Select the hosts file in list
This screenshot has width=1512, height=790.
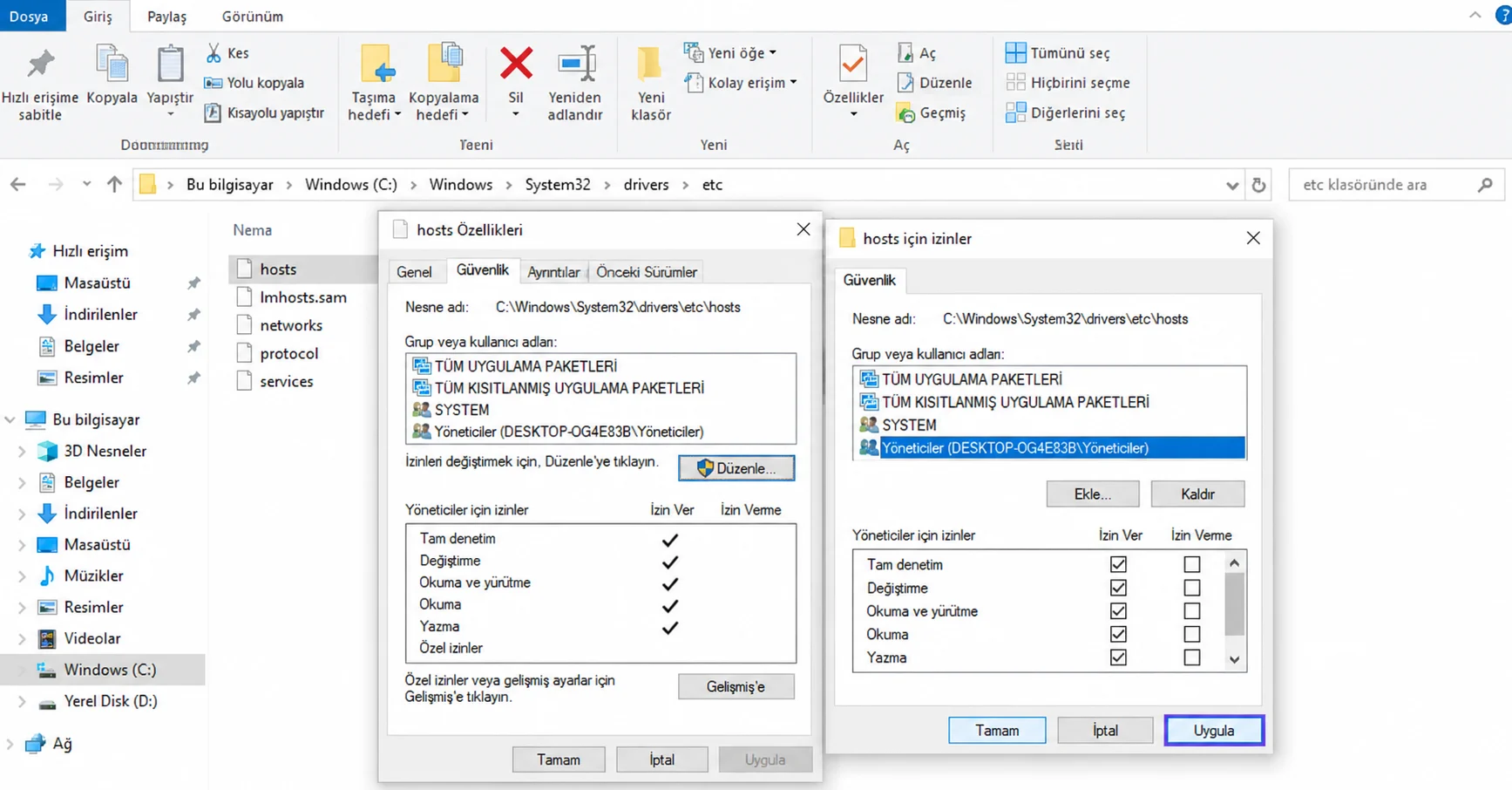pos(303,269)
